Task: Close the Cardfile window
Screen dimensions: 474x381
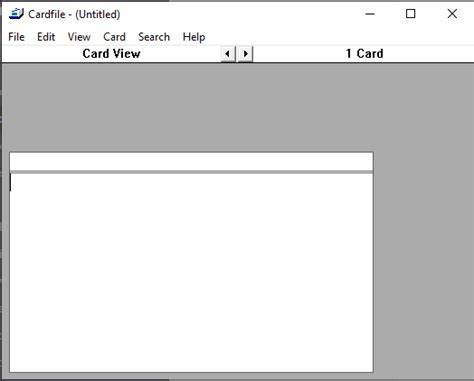Action: (x=452, y=14)
